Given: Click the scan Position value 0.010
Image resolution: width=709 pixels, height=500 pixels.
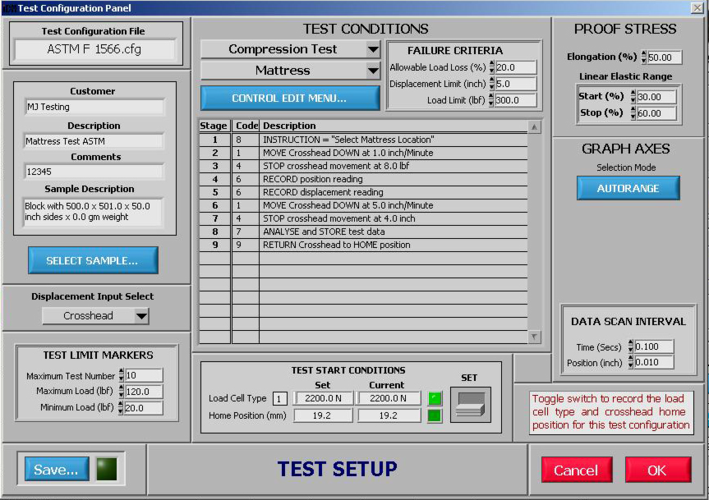Looking at the screenshot, I should pyautogui.click(x=654, y=363).
